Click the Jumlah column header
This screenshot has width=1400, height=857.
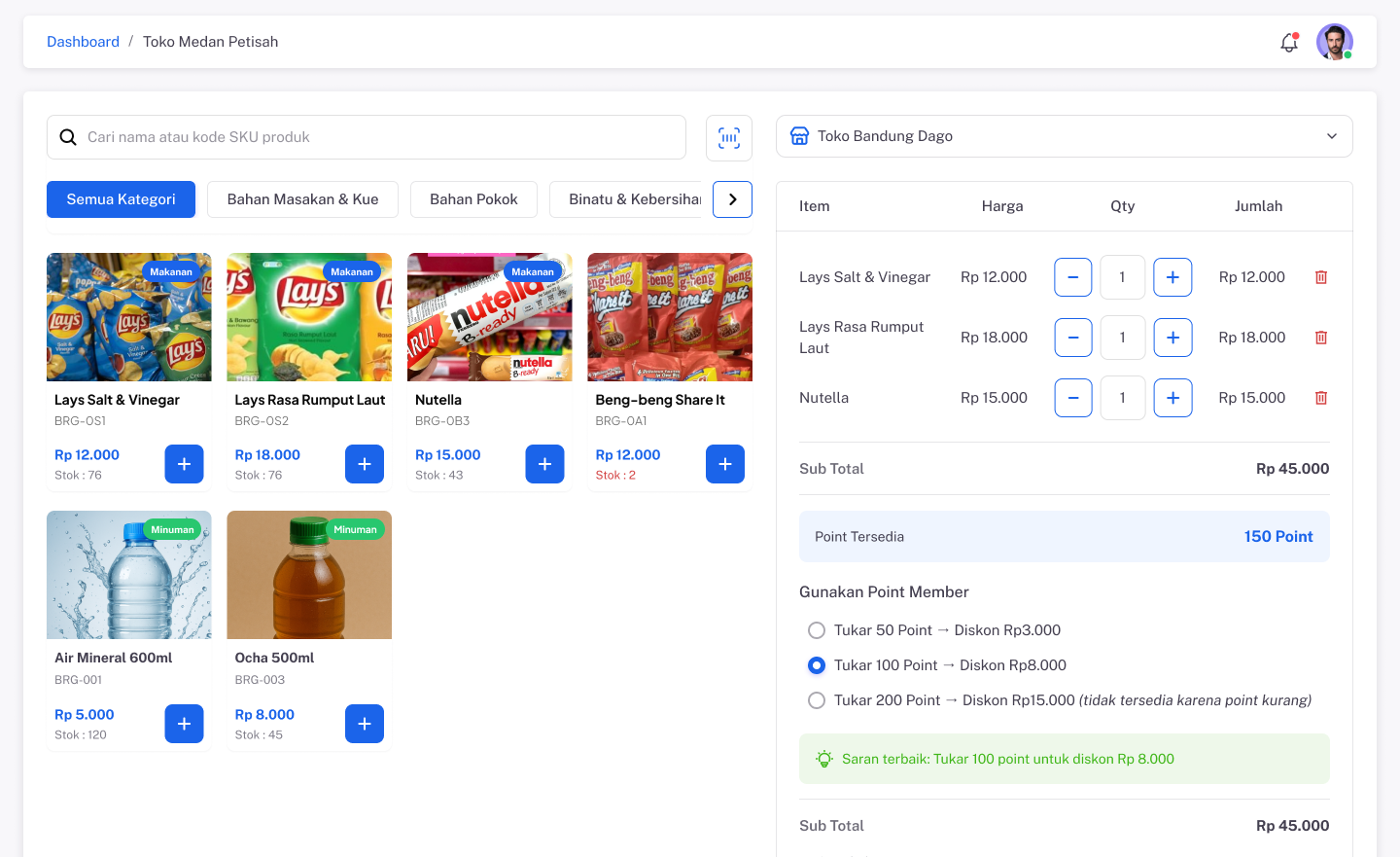[x=1258, y=206]
